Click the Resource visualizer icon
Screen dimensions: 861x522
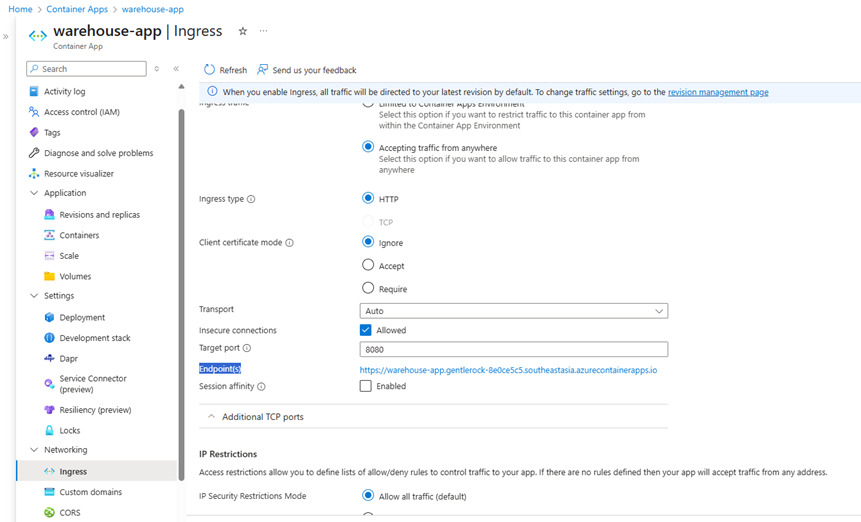(34, 173)
